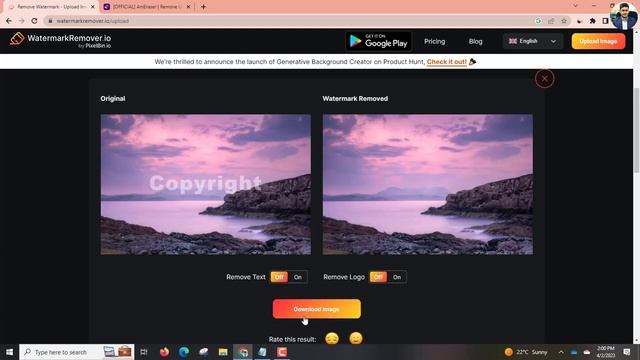Click the Original image preview
Viewport: 640px width, 360px height.
[205, 184]
